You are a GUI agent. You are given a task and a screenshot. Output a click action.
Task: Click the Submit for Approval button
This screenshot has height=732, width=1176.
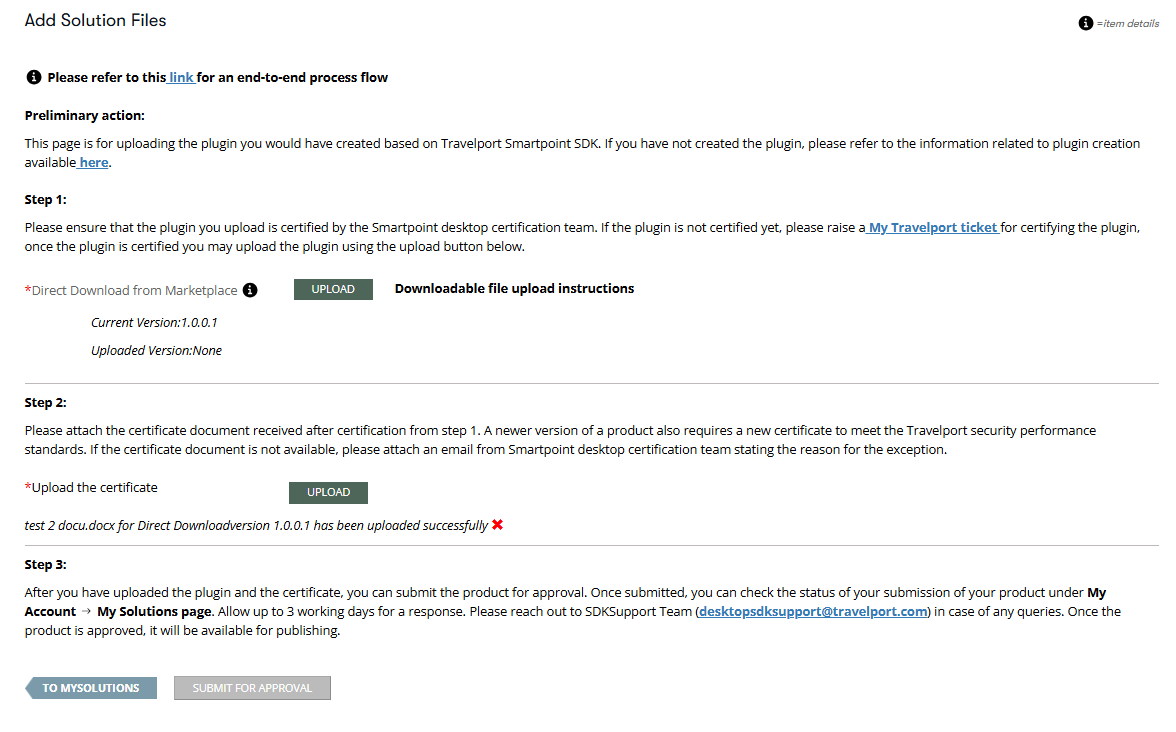(252, 688)
